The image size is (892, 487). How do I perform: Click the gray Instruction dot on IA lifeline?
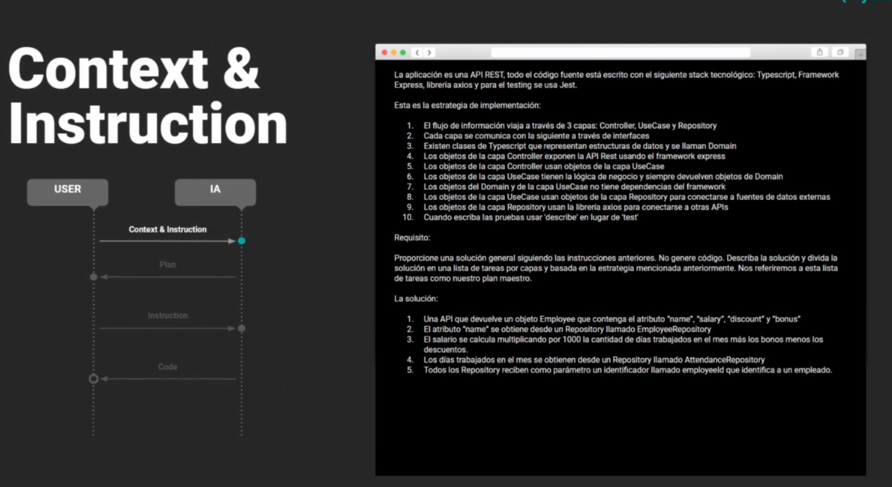click(x=241, y=328)
